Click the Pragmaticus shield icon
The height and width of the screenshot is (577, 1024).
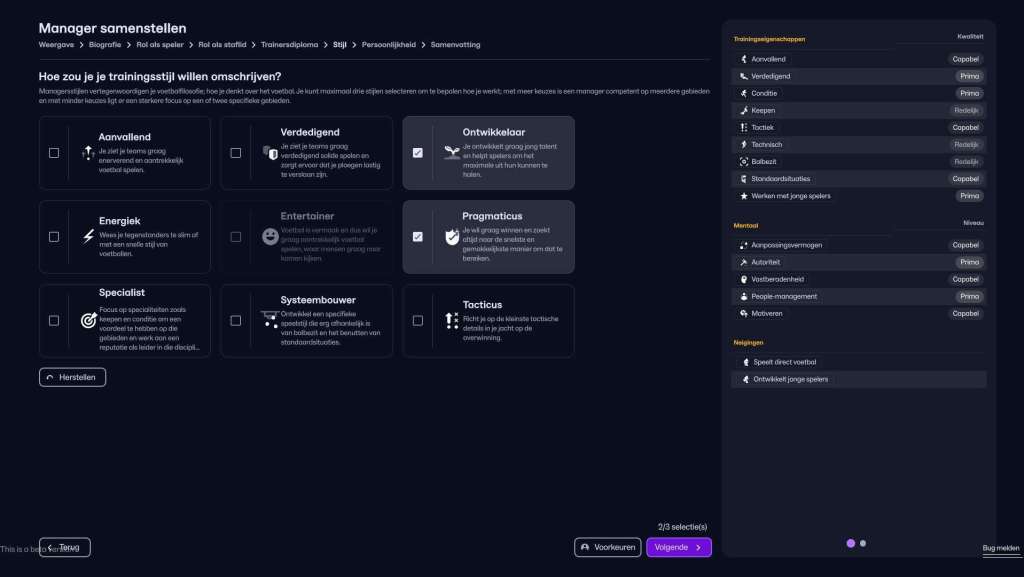click(451, 237)
